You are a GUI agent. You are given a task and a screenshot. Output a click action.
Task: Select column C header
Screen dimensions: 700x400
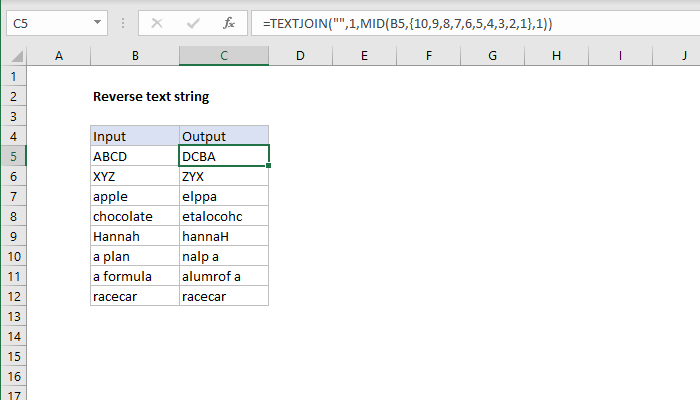224,57
